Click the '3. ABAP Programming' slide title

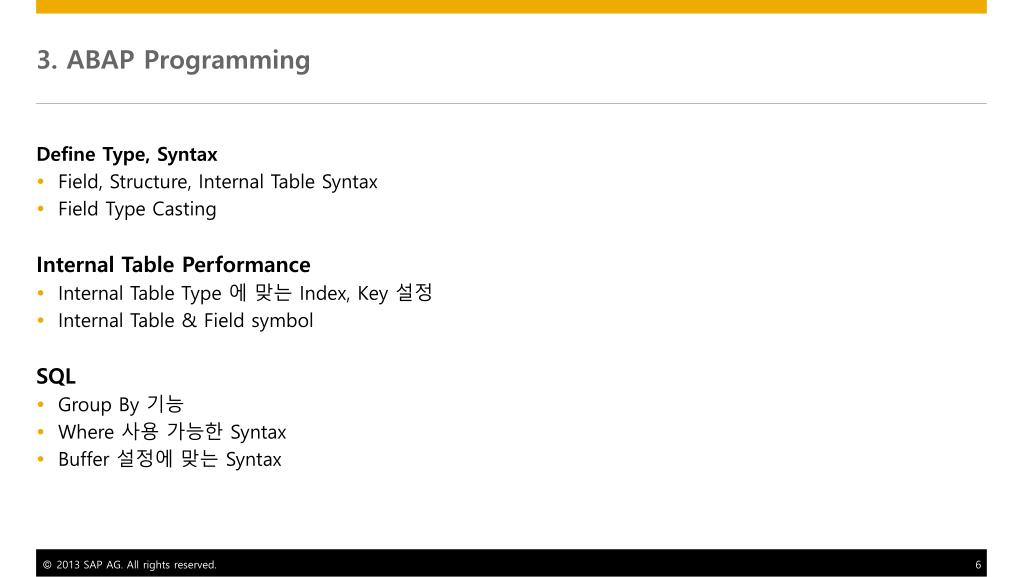[174, 60]
